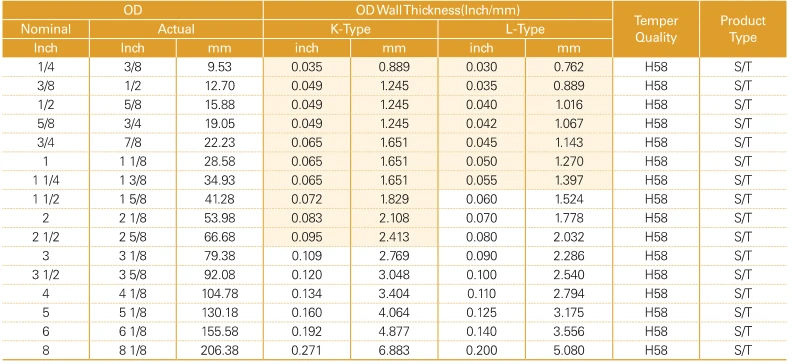Click the 2 5/8 actual inch cell

132,237
